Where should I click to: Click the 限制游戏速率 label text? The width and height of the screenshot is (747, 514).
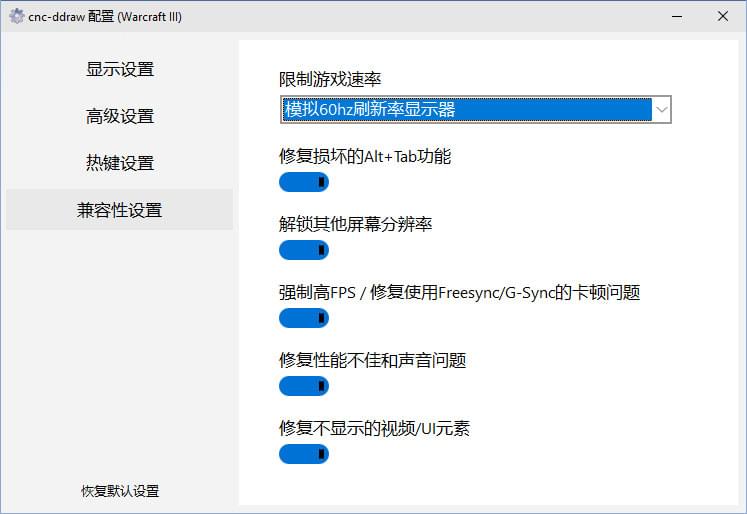pos(330,79)
